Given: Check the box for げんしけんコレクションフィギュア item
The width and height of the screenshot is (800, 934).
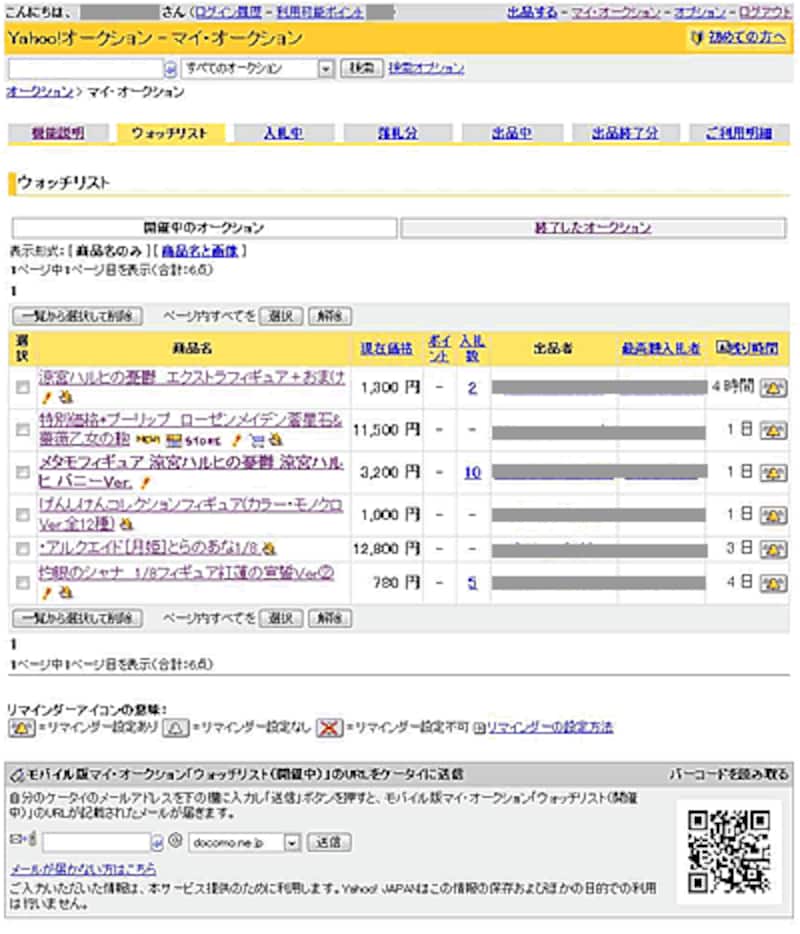Looking at the screenshot, I should 23,515.
